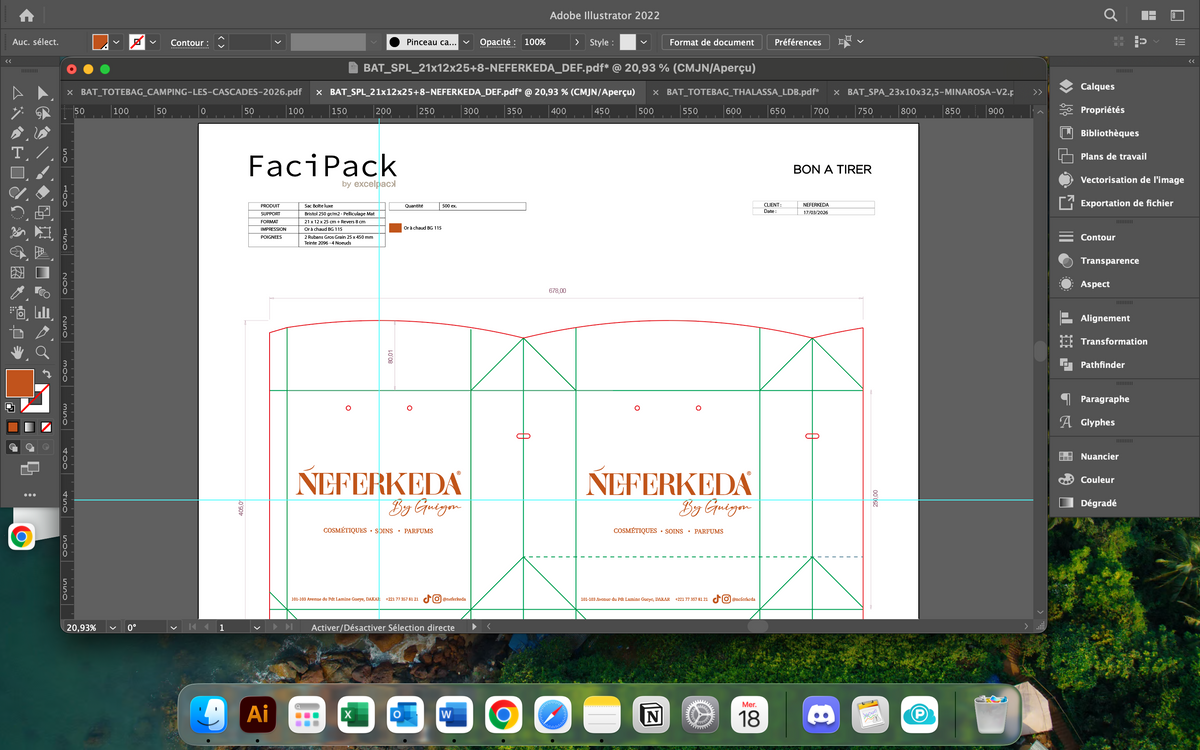This screenshot has height=750, width=1200.
Task: Switch paint mode to Gradient
Action: (x=29, y=427)
